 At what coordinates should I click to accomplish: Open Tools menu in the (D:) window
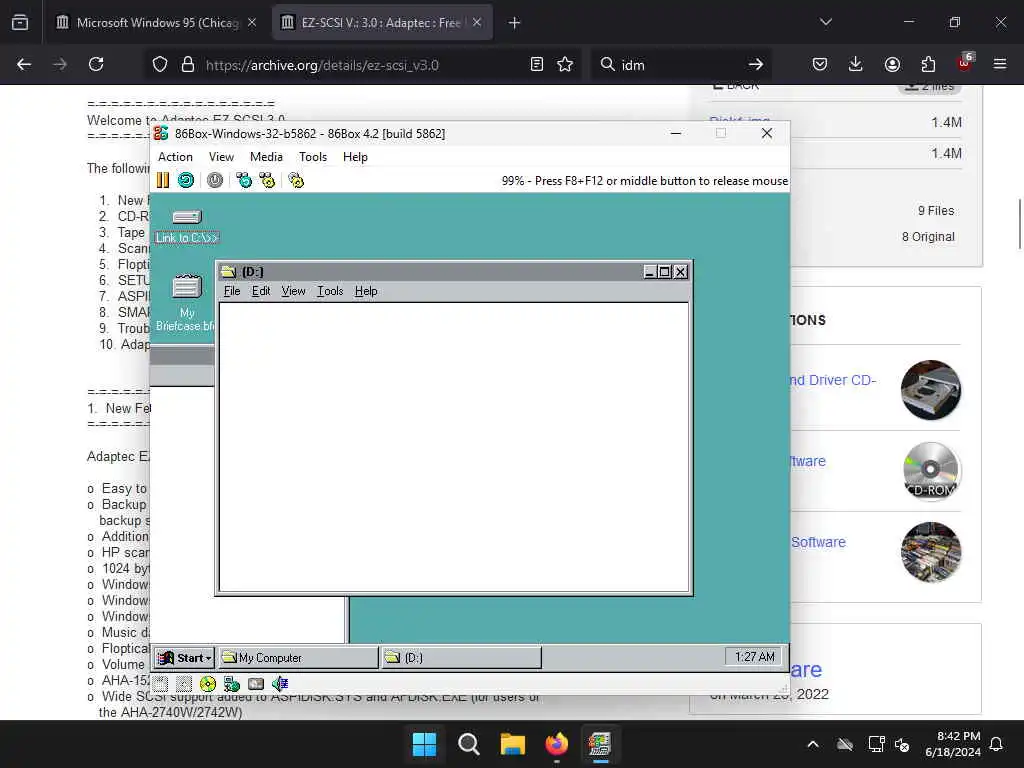point(330,291)
